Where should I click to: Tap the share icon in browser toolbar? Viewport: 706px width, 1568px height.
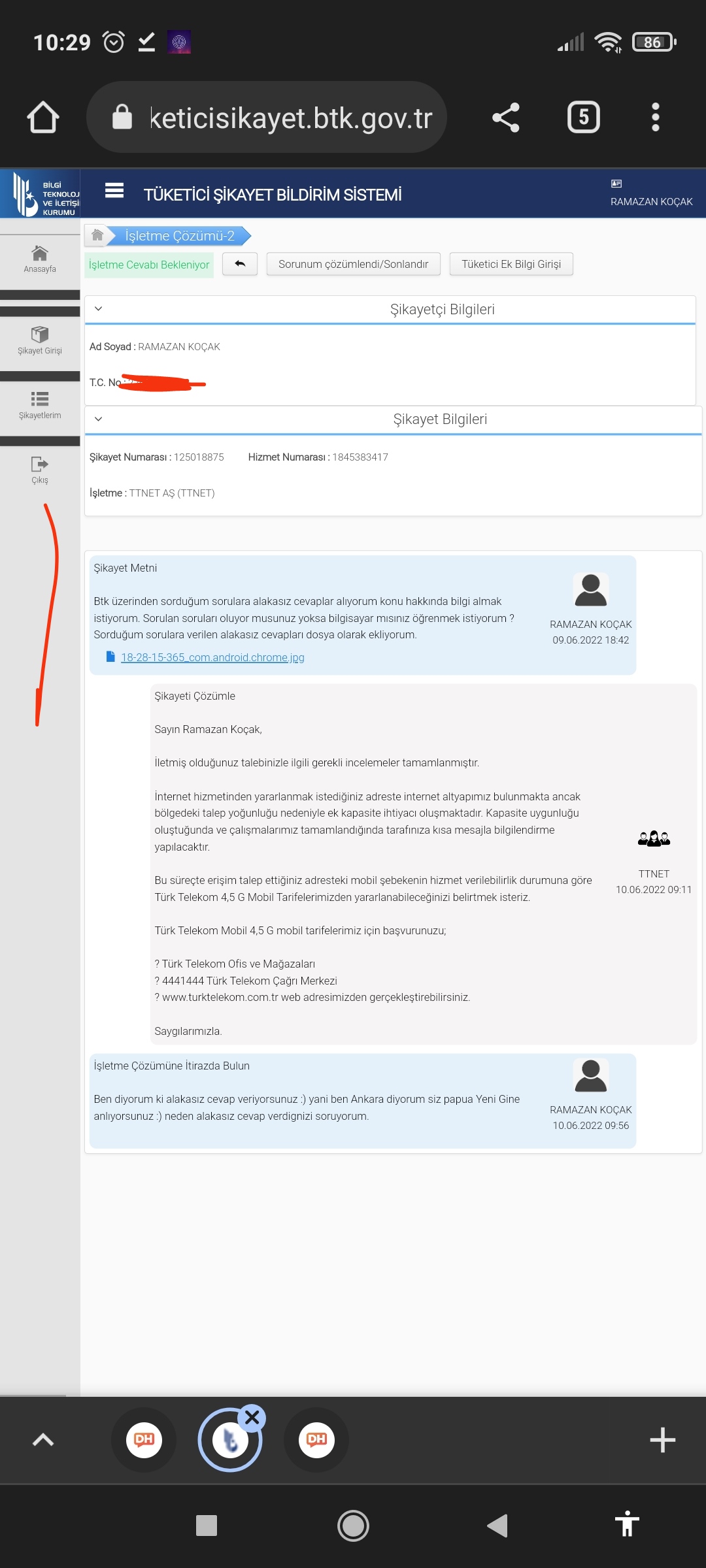point(505,118)
